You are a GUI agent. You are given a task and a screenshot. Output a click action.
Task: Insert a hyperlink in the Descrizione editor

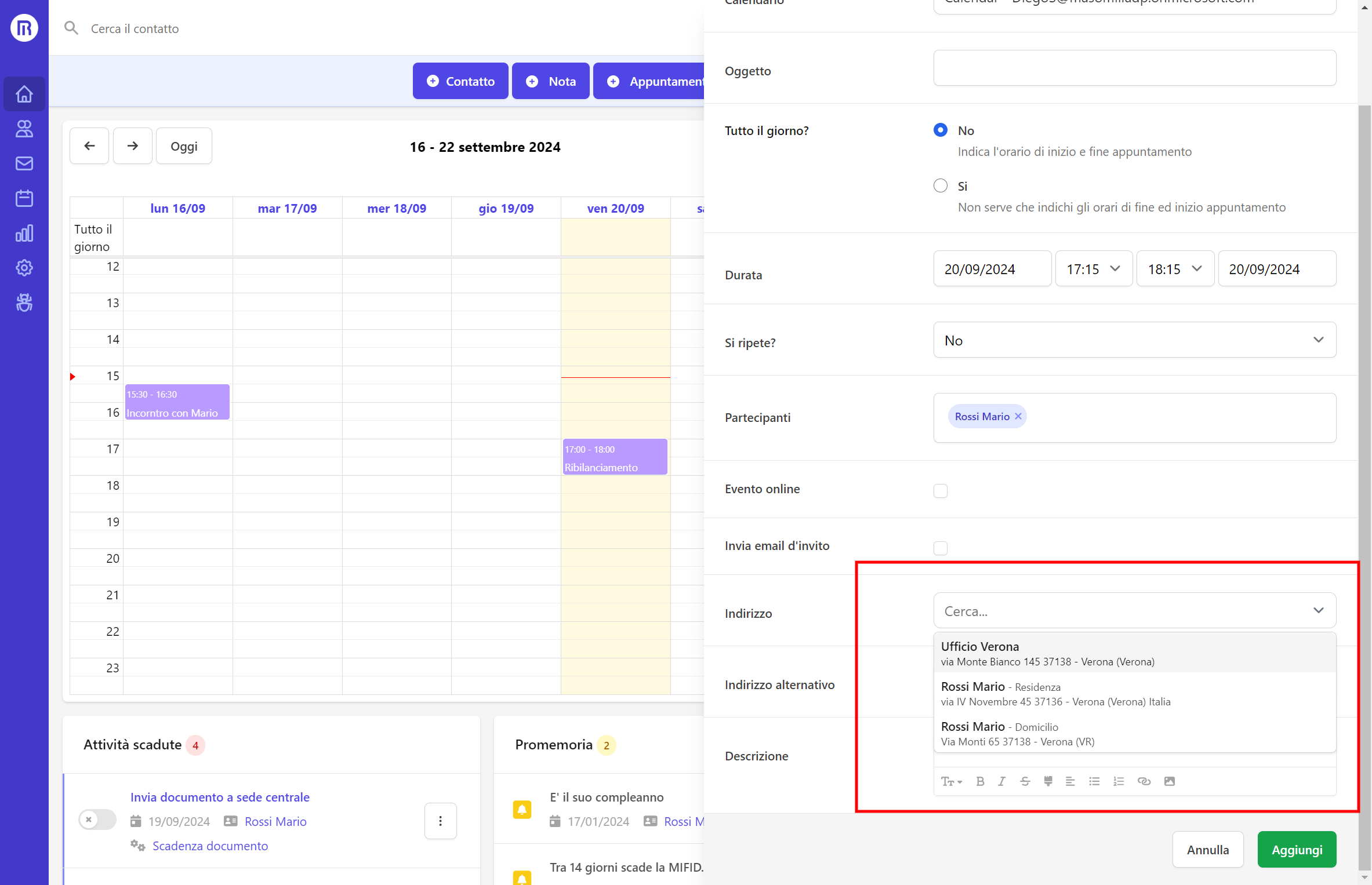coord(1144,781)
